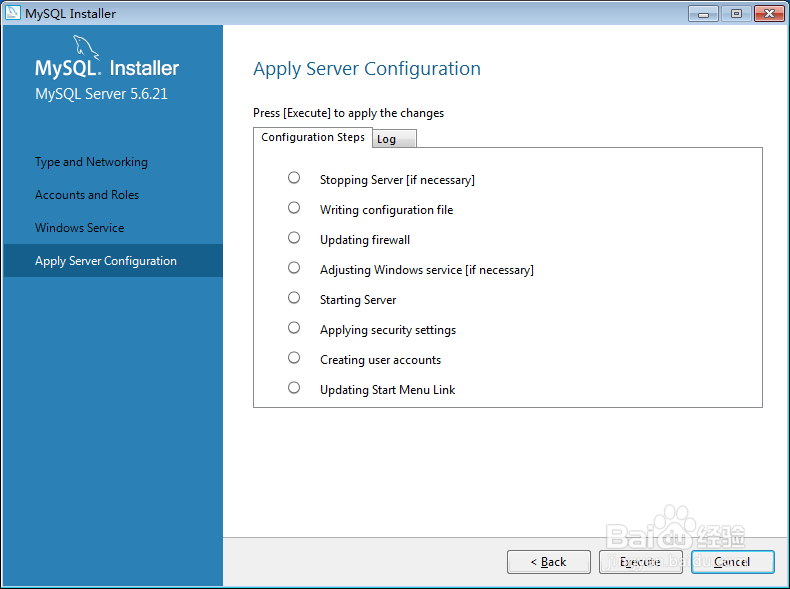Viewport: 790px width, 589px height.
Task: Click the 'Creating user accounts' label
Action: (380, 360)
